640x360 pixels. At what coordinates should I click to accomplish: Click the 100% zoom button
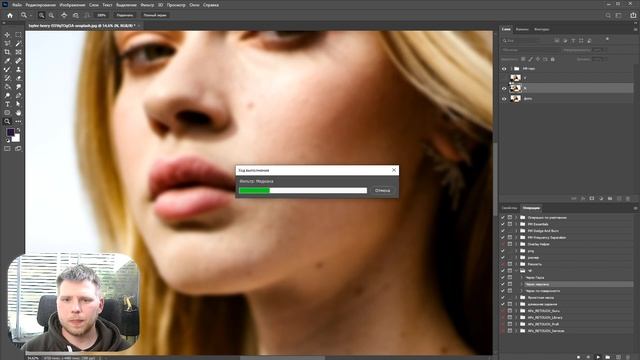point(101,15)
